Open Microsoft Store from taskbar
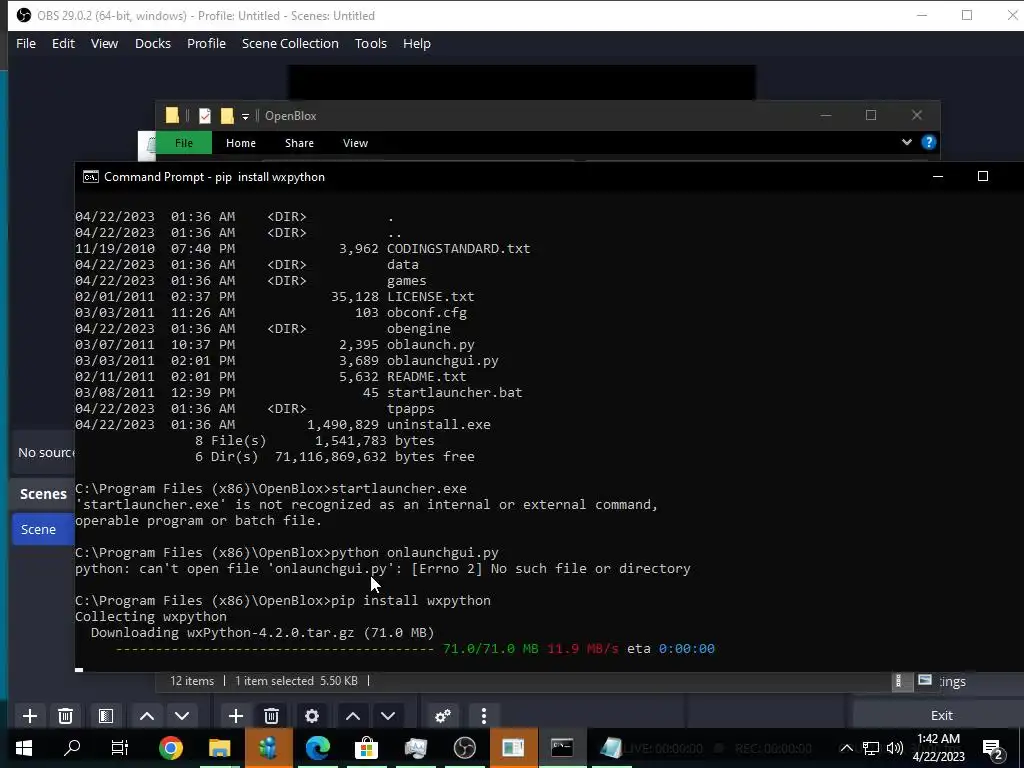 pos(366,748)
